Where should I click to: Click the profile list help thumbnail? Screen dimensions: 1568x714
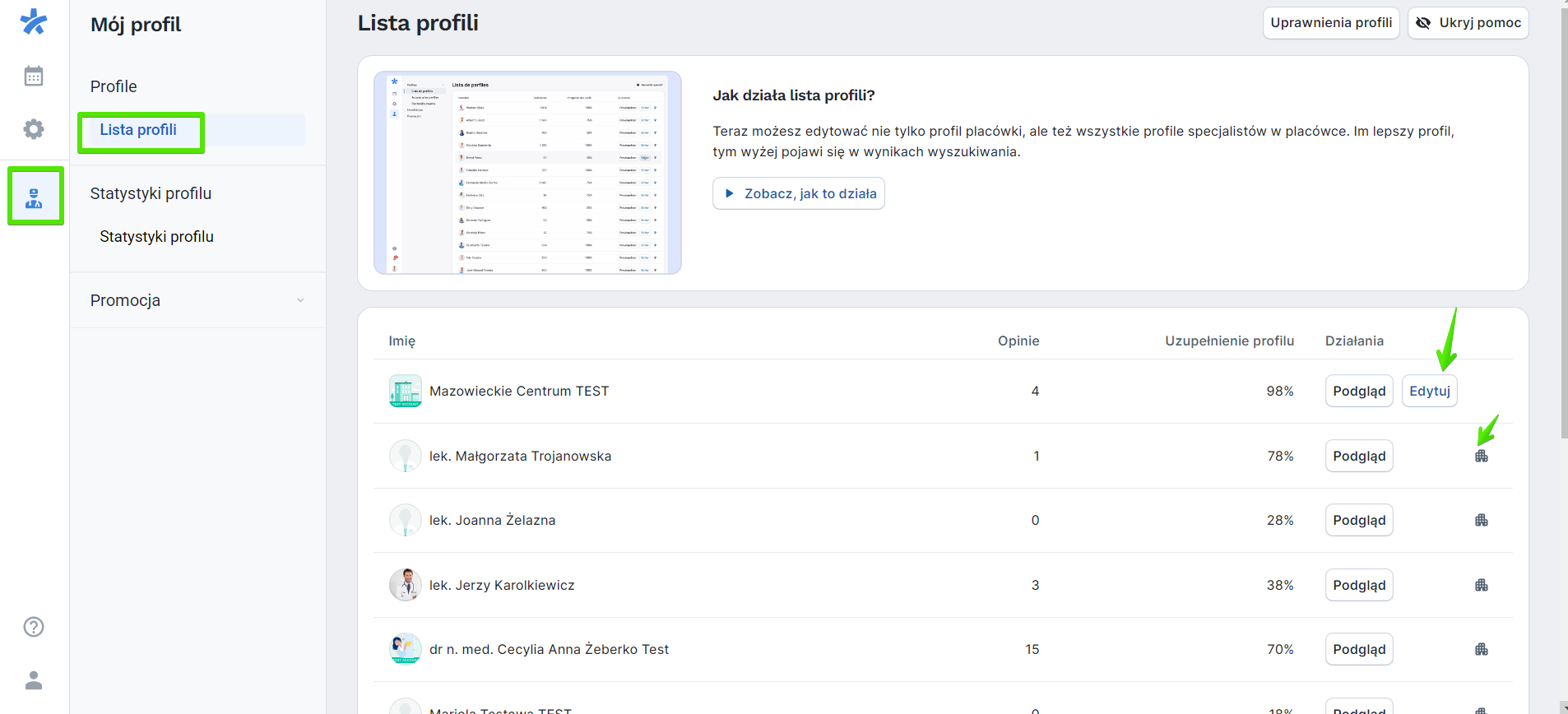click(527, 173)
